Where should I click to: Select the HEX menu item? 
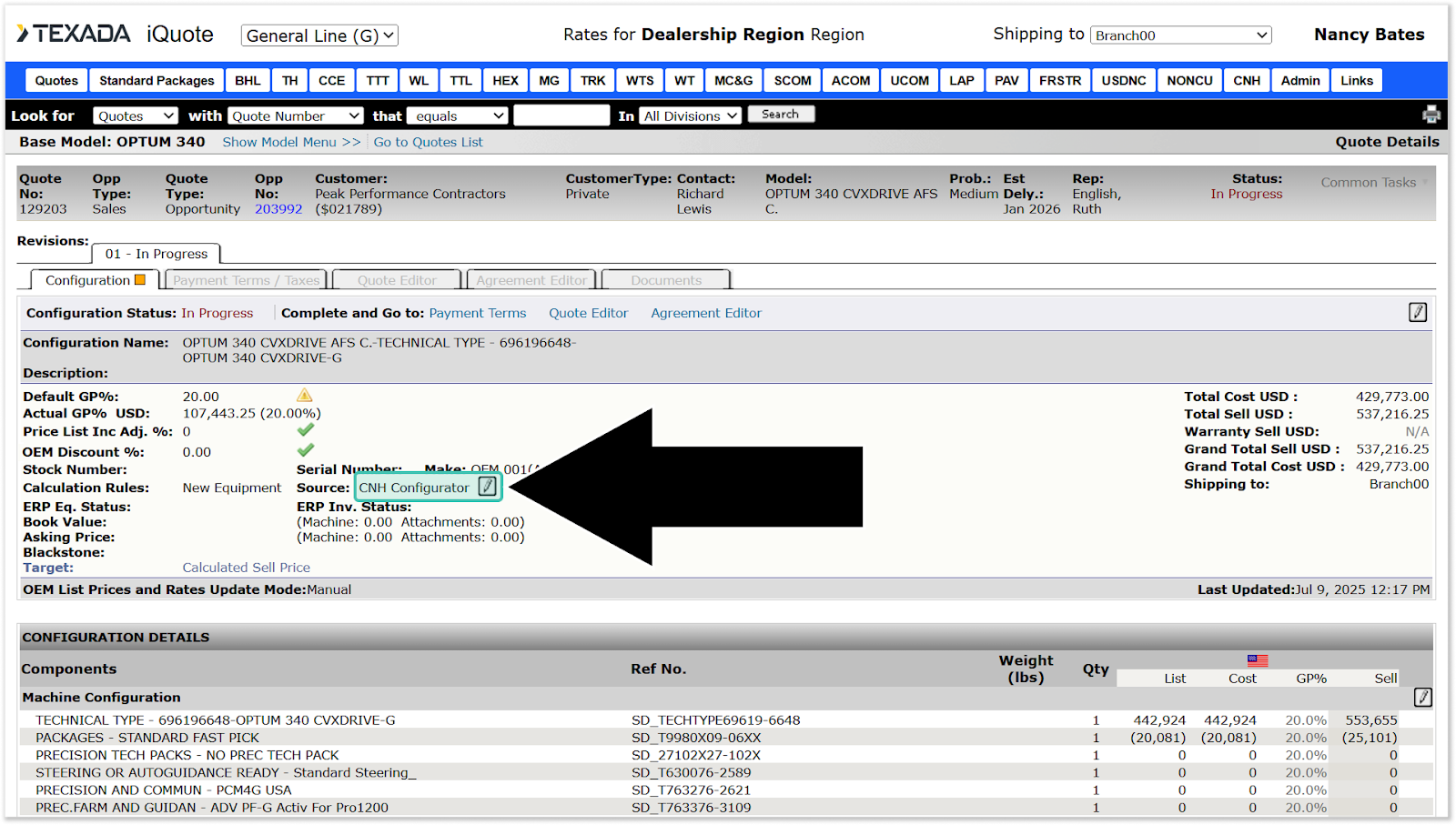pyautogui.click(x=506, y=80)
